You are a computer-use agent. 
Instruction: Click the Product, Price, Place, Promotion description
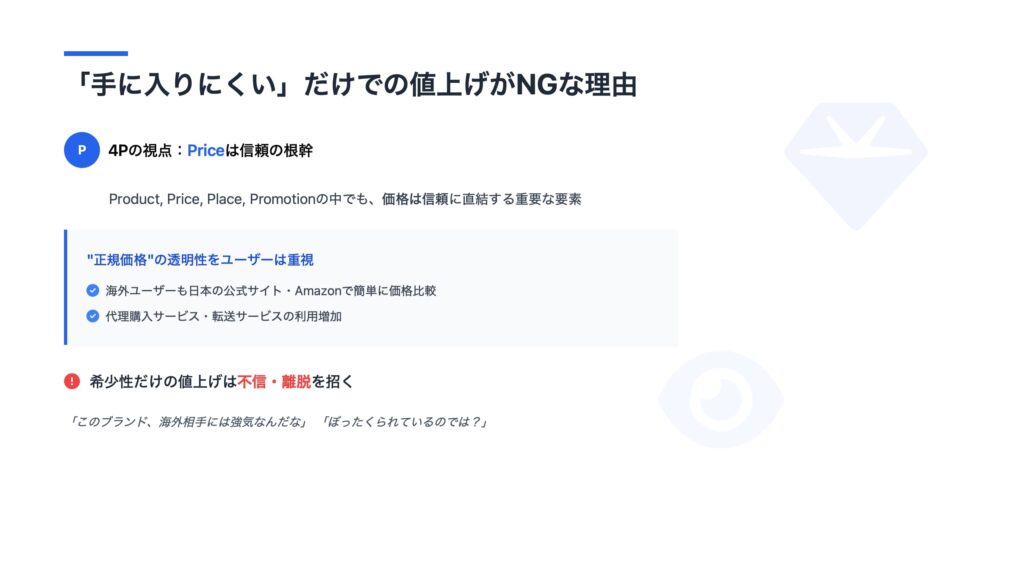[x=345, y=199]
